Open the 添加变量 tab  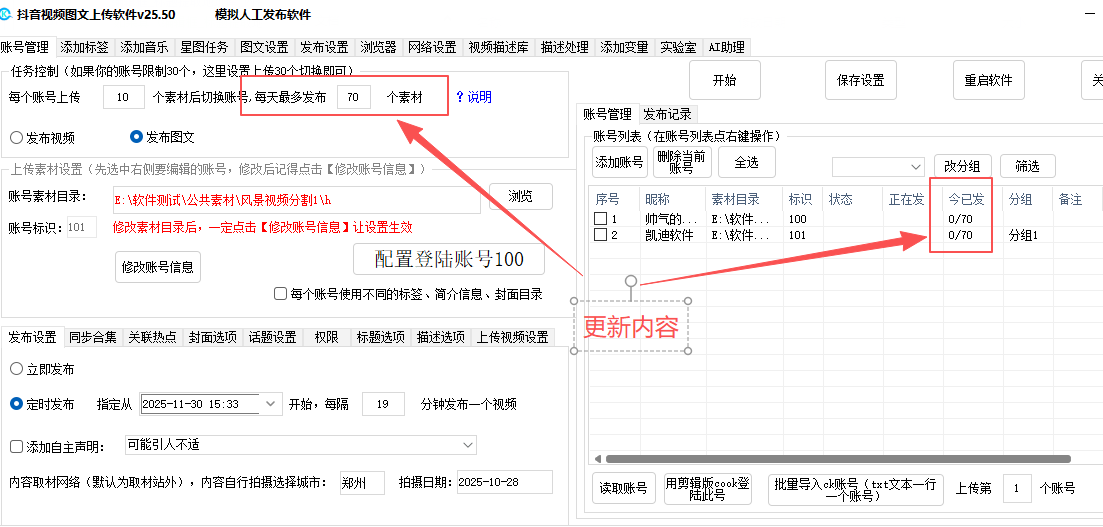coord(625,47)
